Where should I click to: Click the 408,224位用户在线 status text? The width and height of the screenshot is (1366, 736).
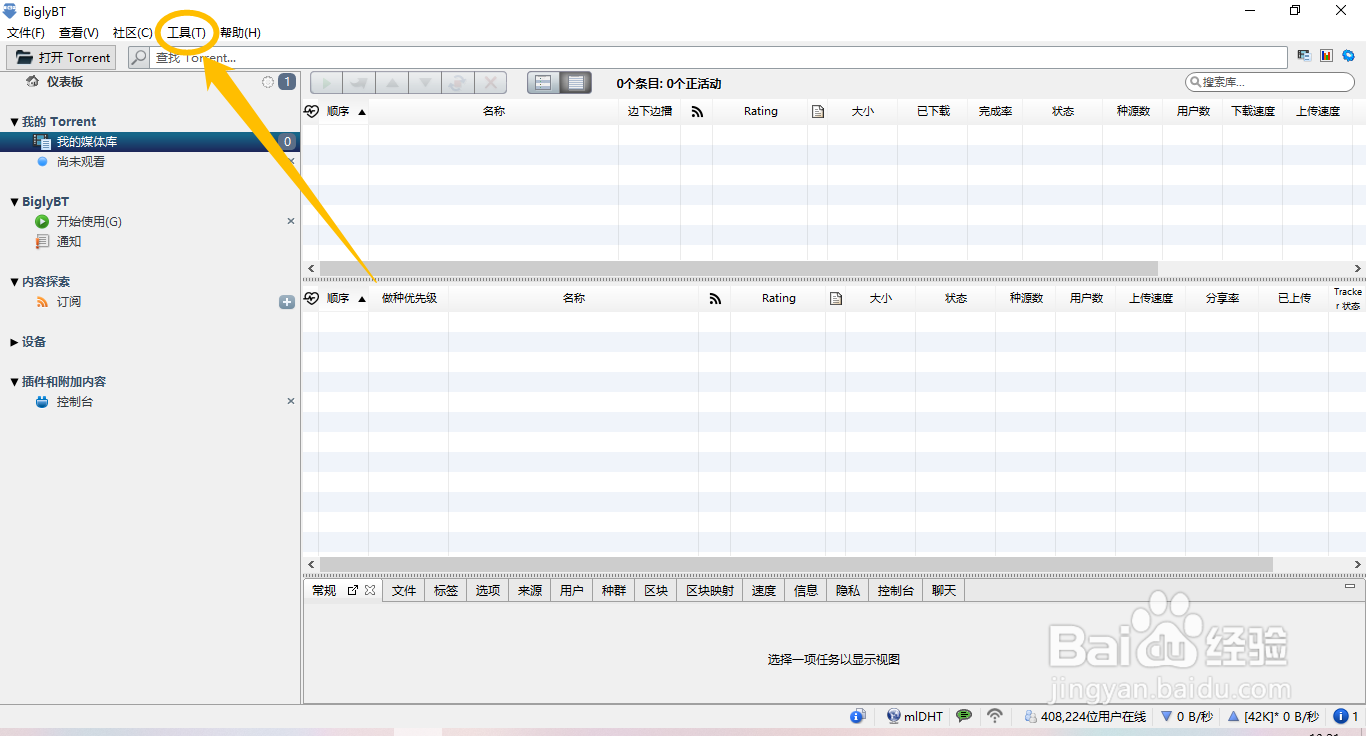point(1093,717)
